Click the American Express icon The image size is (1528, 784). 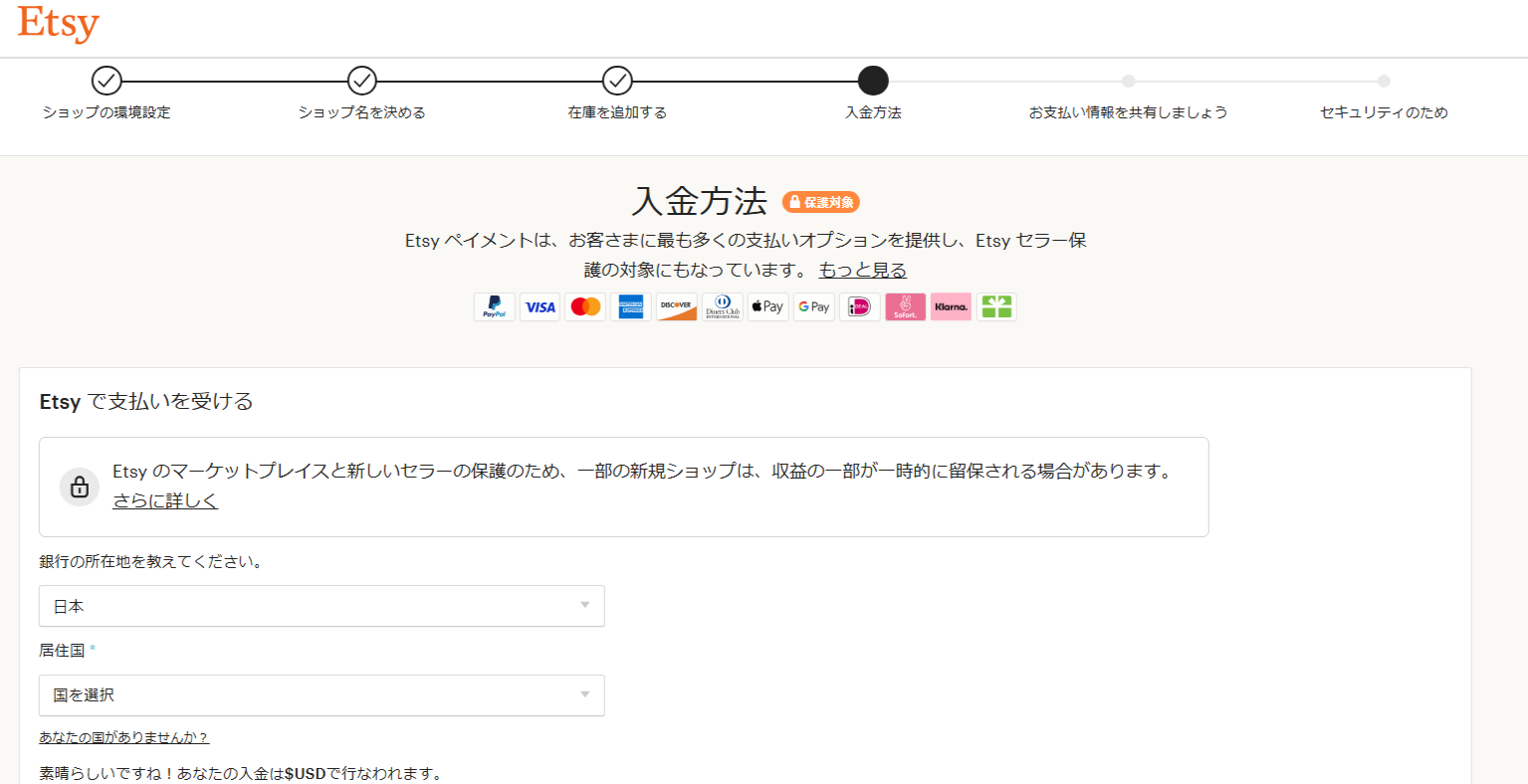(631, 307)
